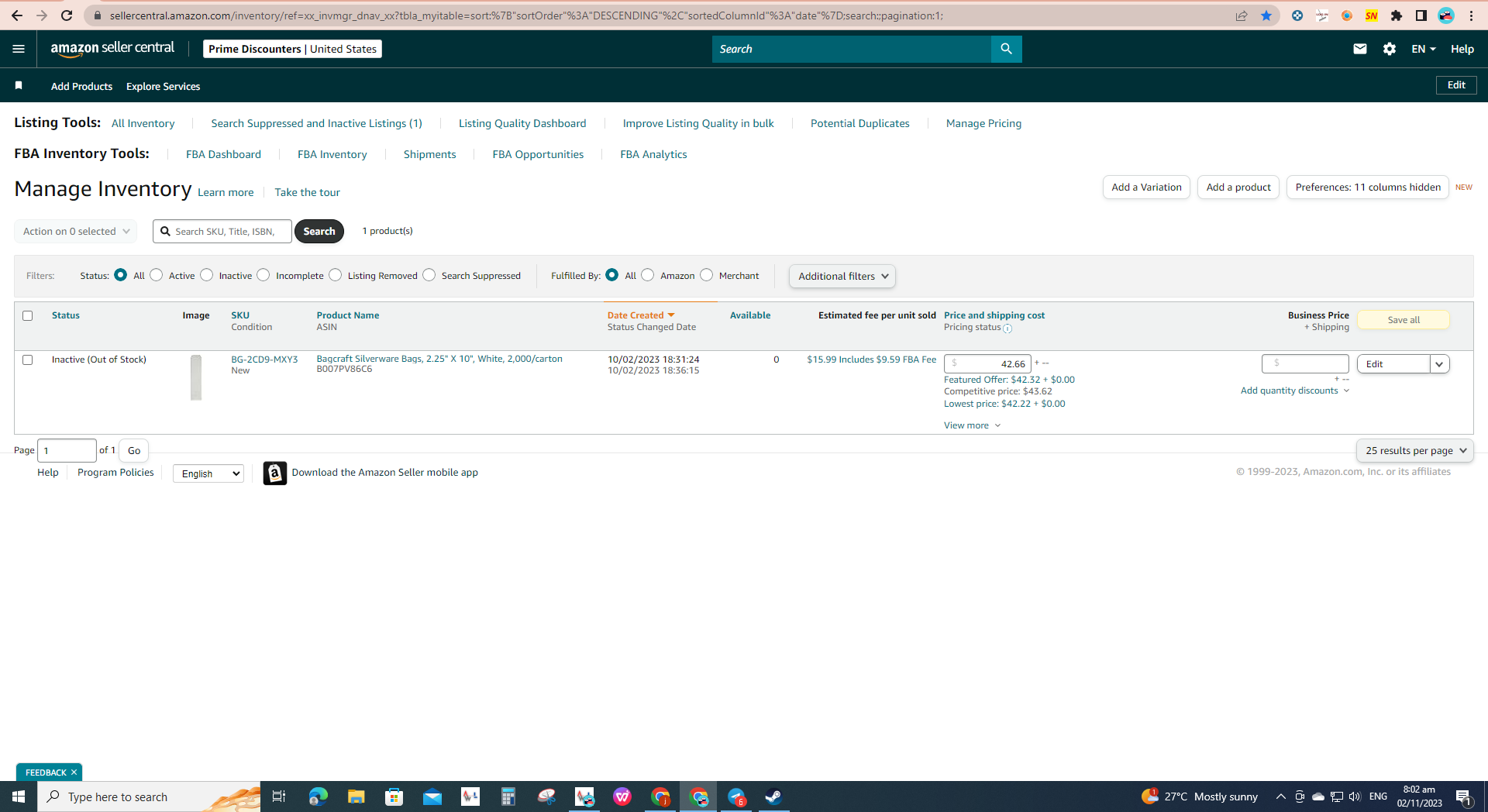The width and height of the screenshot is (1488, 812).
Task: Reload the page with the refresh icon
Action: point(67,15)
